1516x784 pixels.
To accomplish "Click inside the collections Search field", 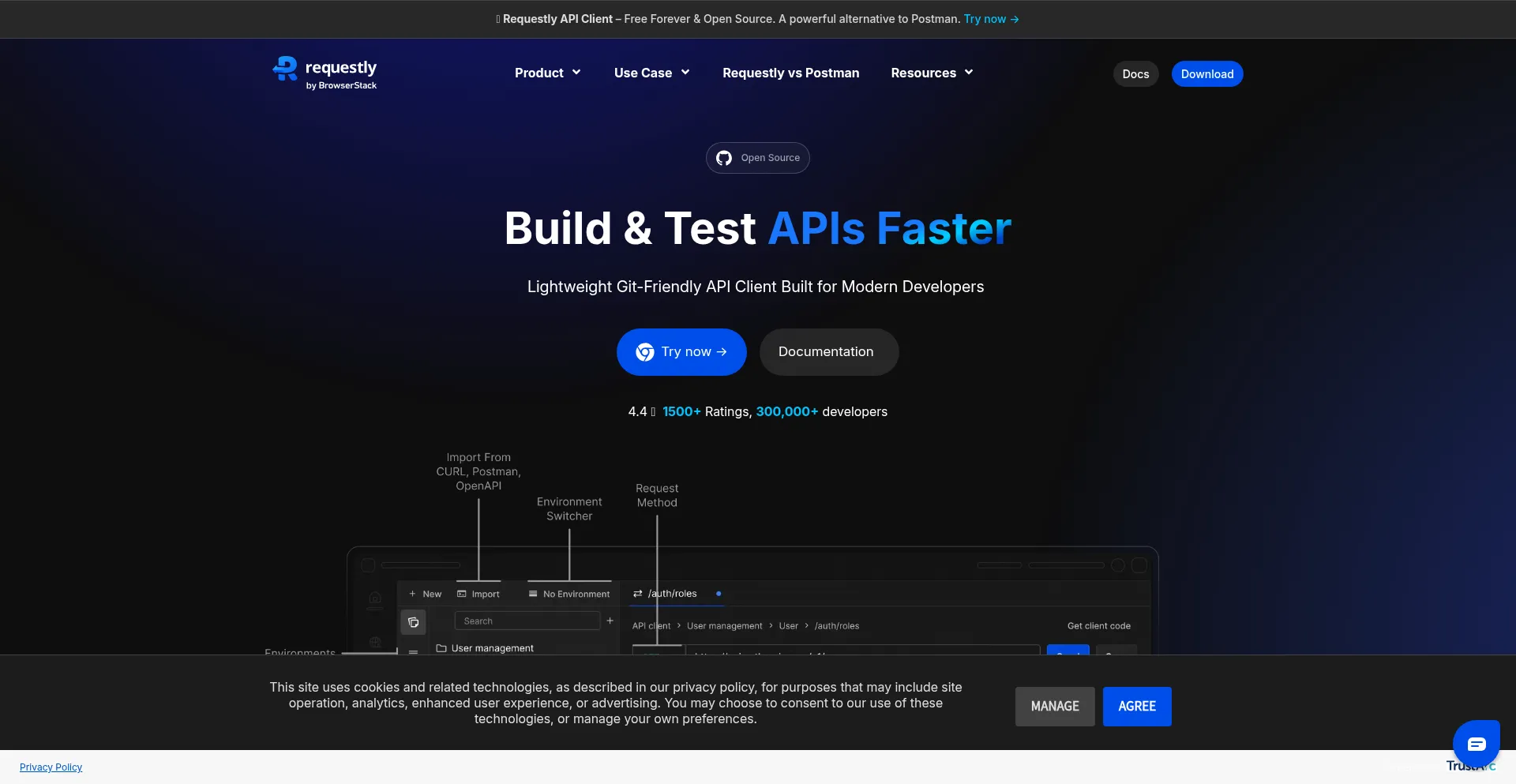I will pyautogui.click(x=527, y=621).
